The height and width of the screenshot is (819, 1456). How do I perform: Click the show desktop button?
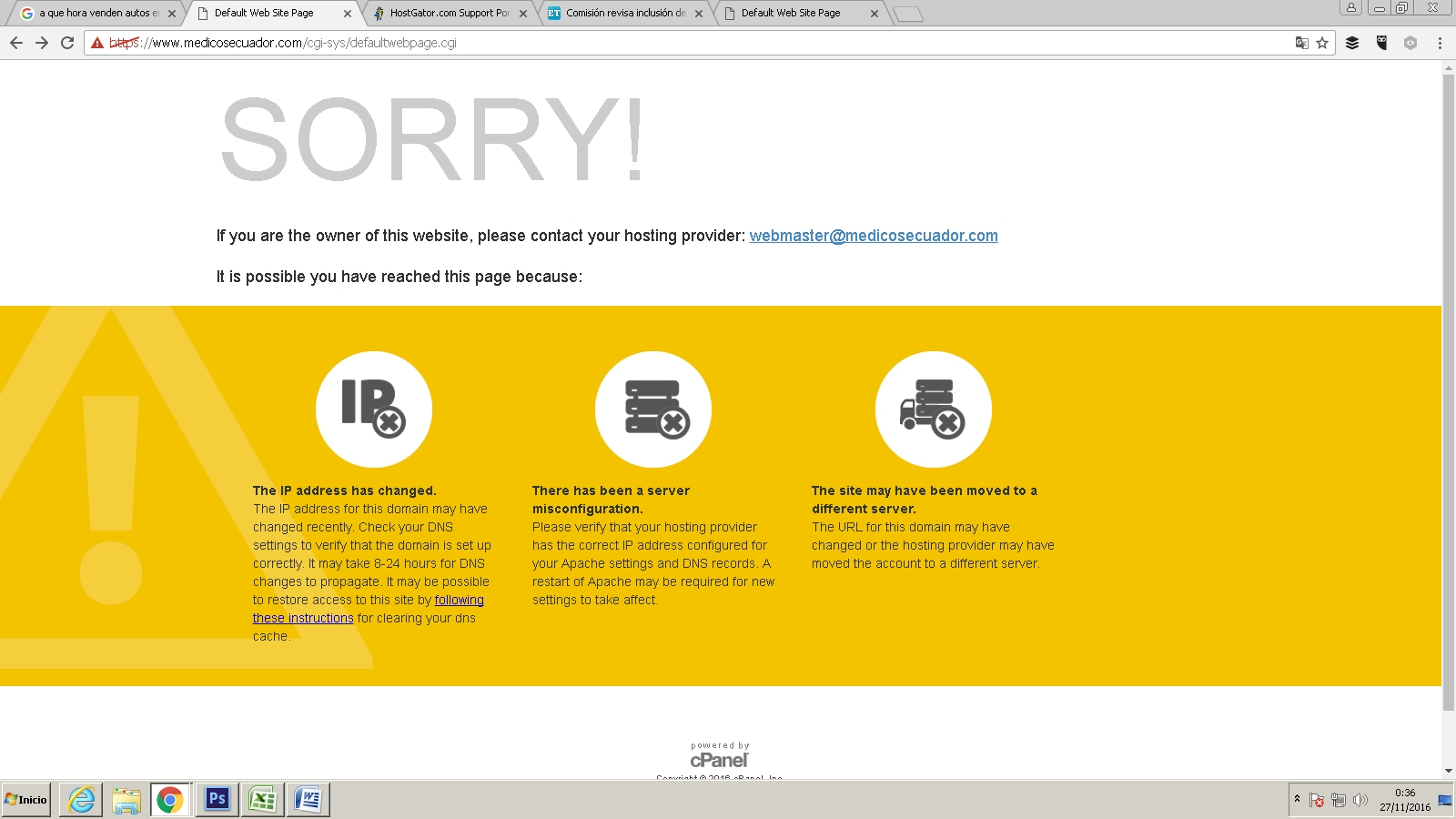pyautogui.click(x=1445, y=800)
